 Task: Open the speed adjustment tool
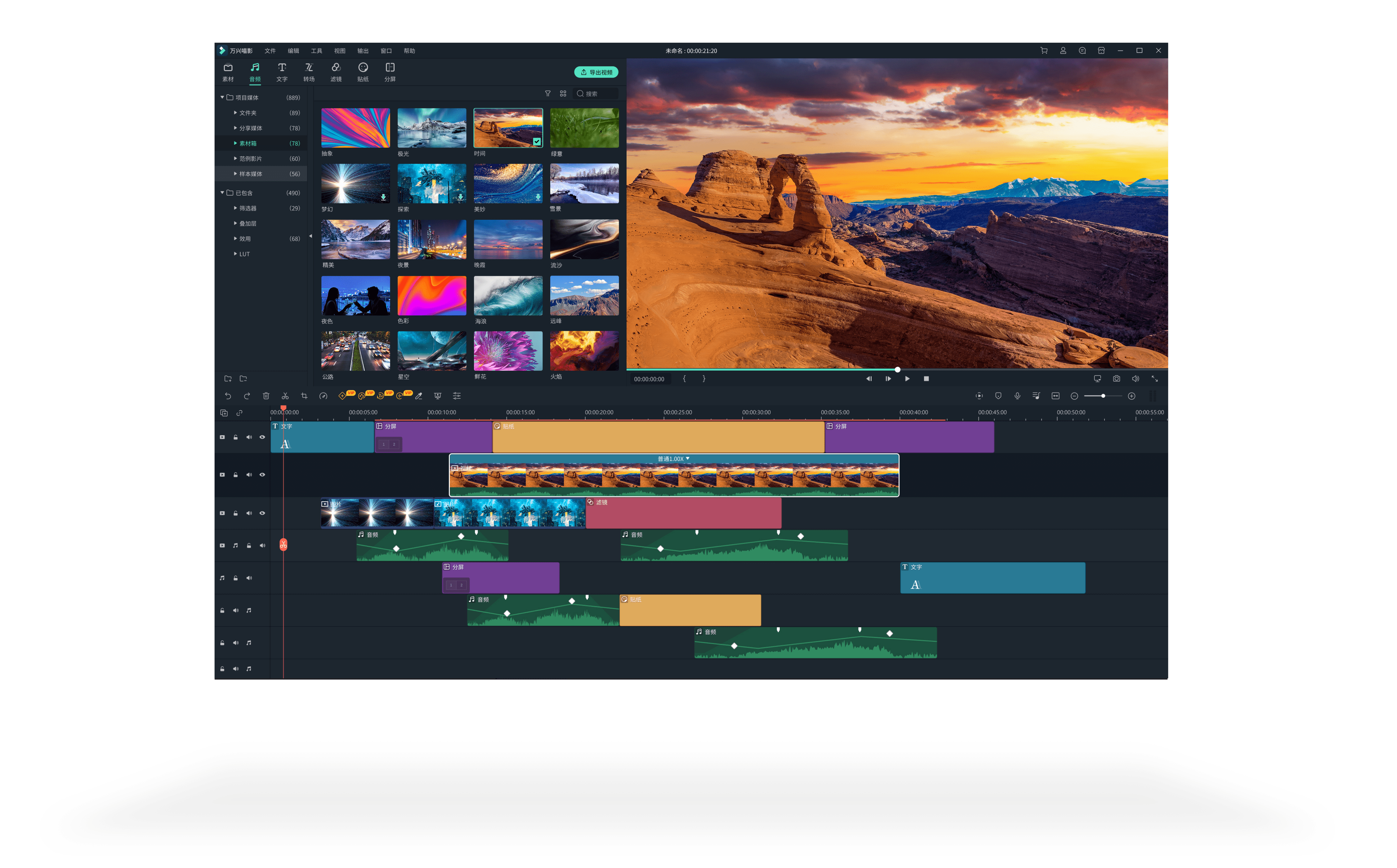tap(324, 396)
